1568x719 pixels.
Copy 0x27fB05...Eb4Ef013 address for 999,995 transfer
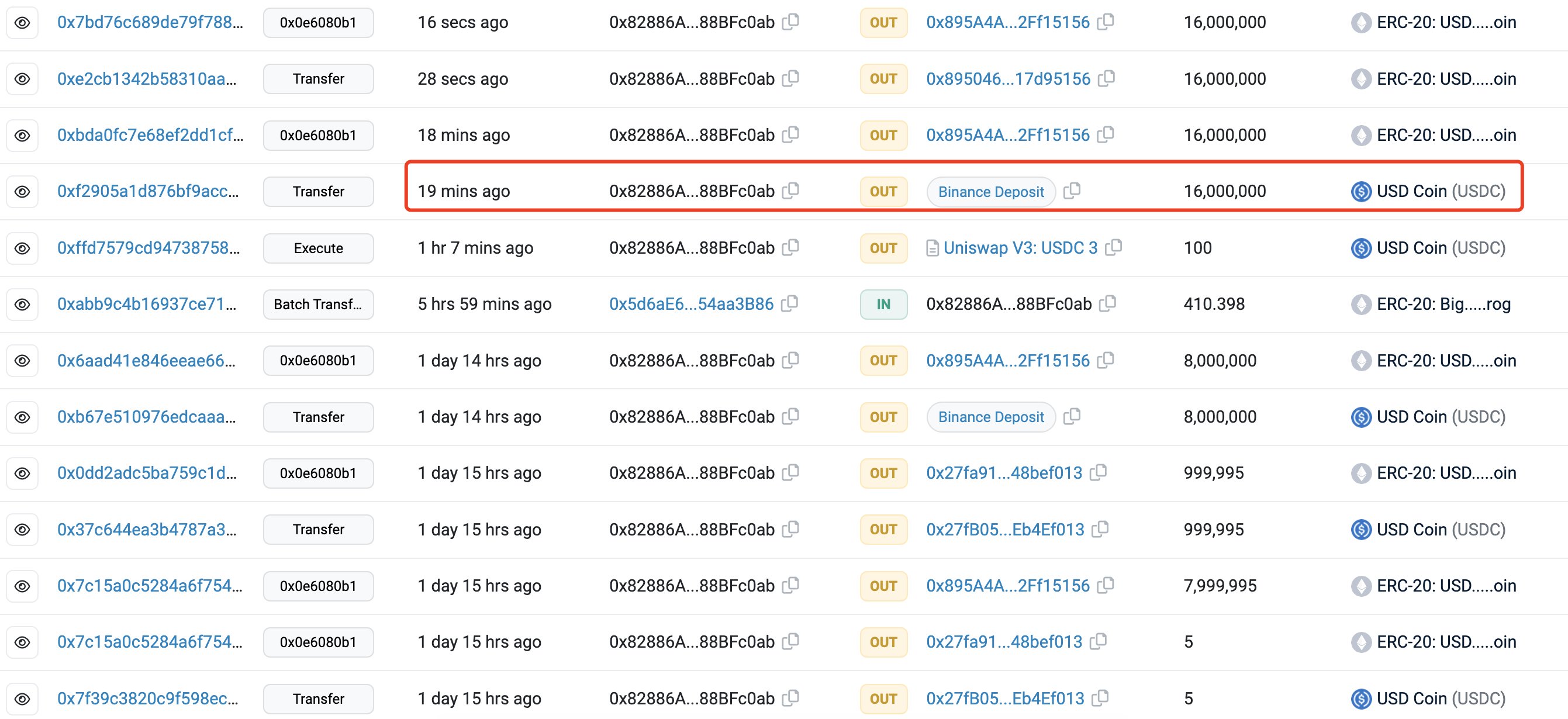pyautogui.click(x=1100, y=529)
